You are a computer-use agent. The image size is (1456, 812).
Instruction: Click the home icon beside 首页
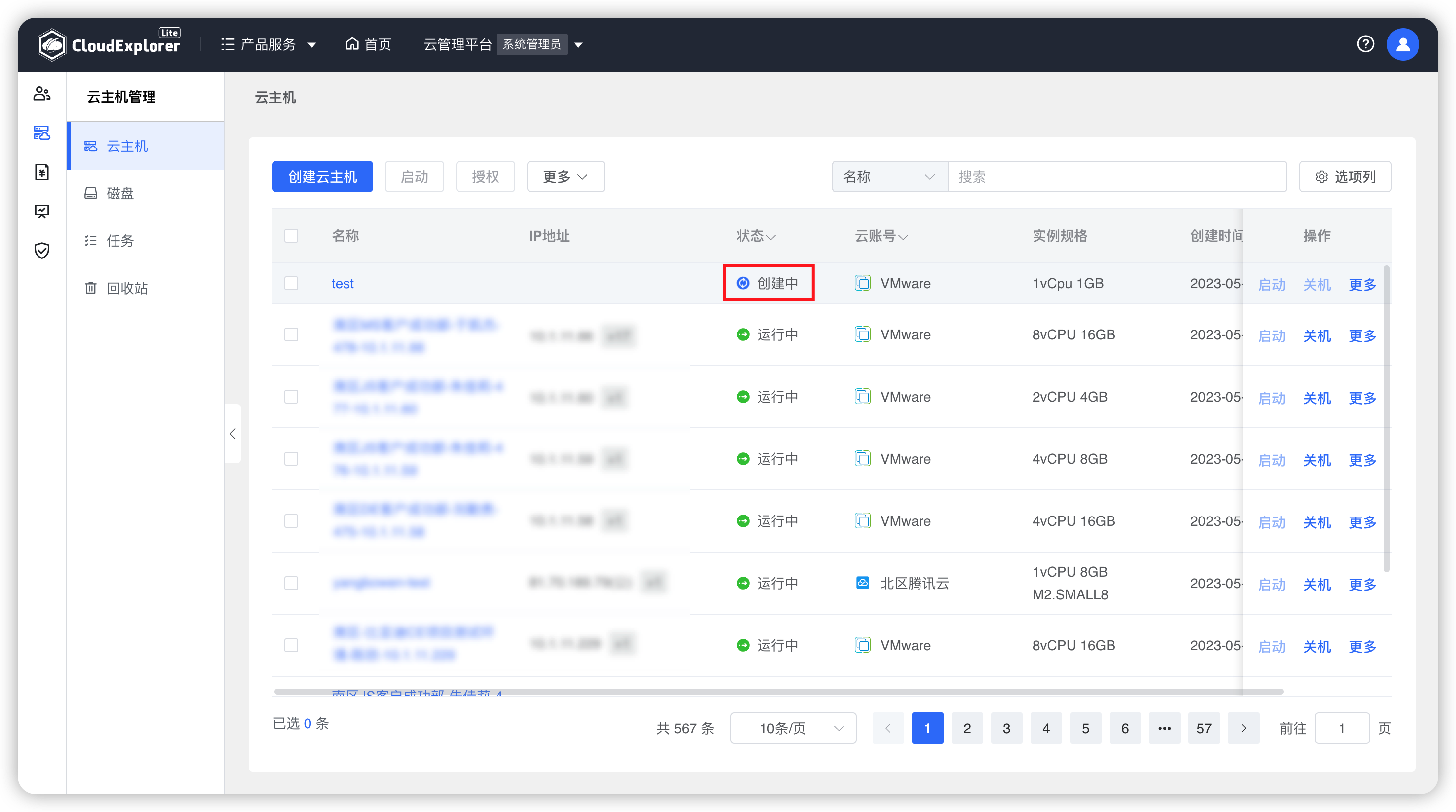point(352,43)
